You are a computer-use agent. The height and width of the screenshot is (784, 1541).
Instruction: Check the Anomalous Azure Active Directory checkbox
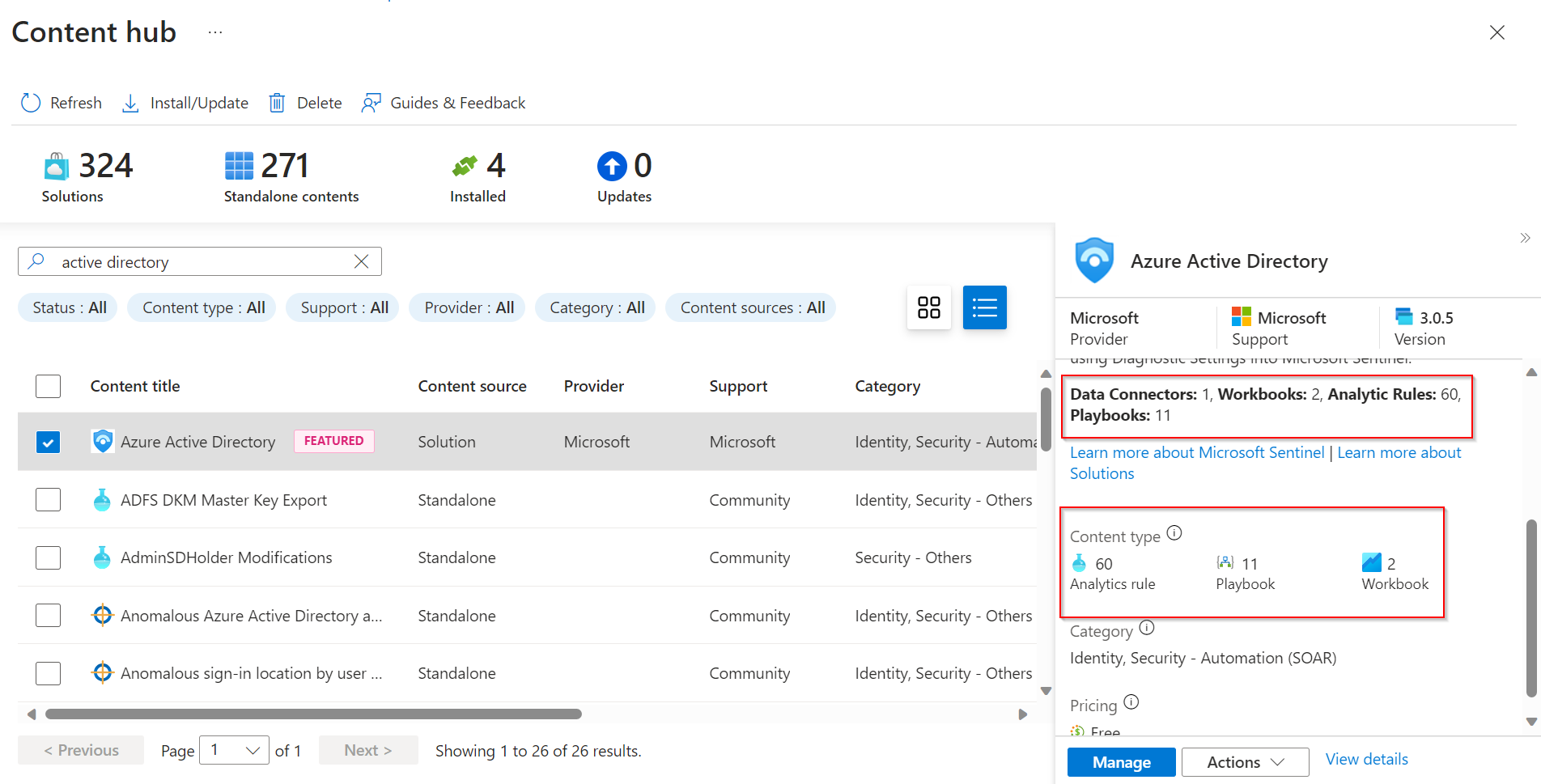(x=49, y=616)
